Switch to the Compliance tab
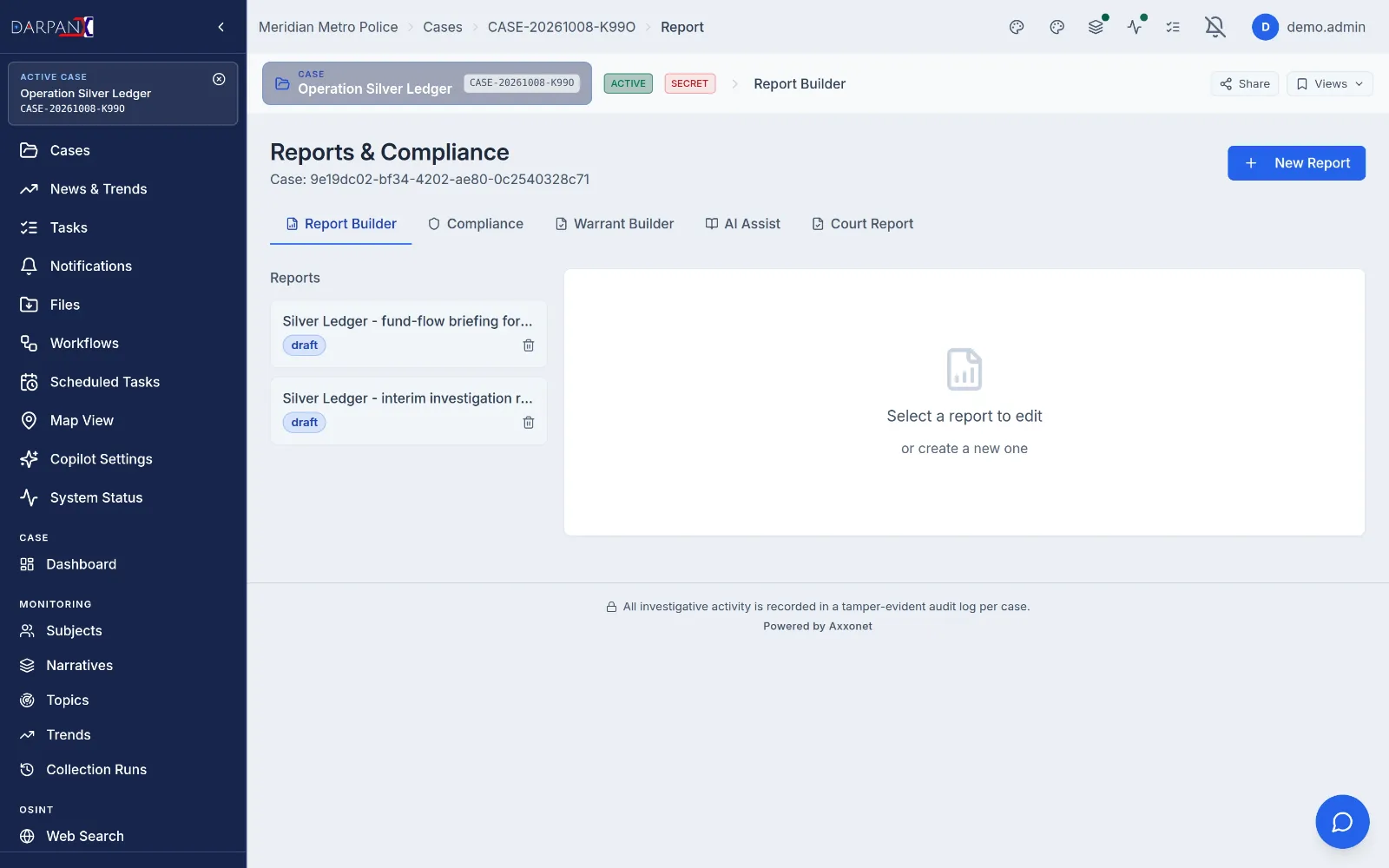This screenshot has width=1389, height=868. pos(476,224)
